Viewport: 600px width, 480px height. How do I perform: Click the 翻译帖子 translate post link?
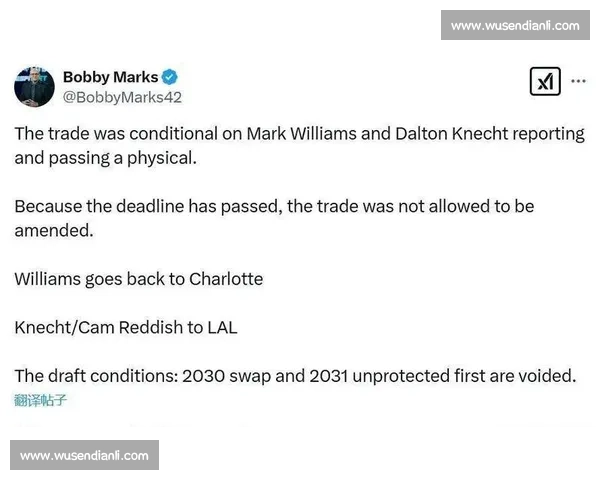(x=41, y=400)
